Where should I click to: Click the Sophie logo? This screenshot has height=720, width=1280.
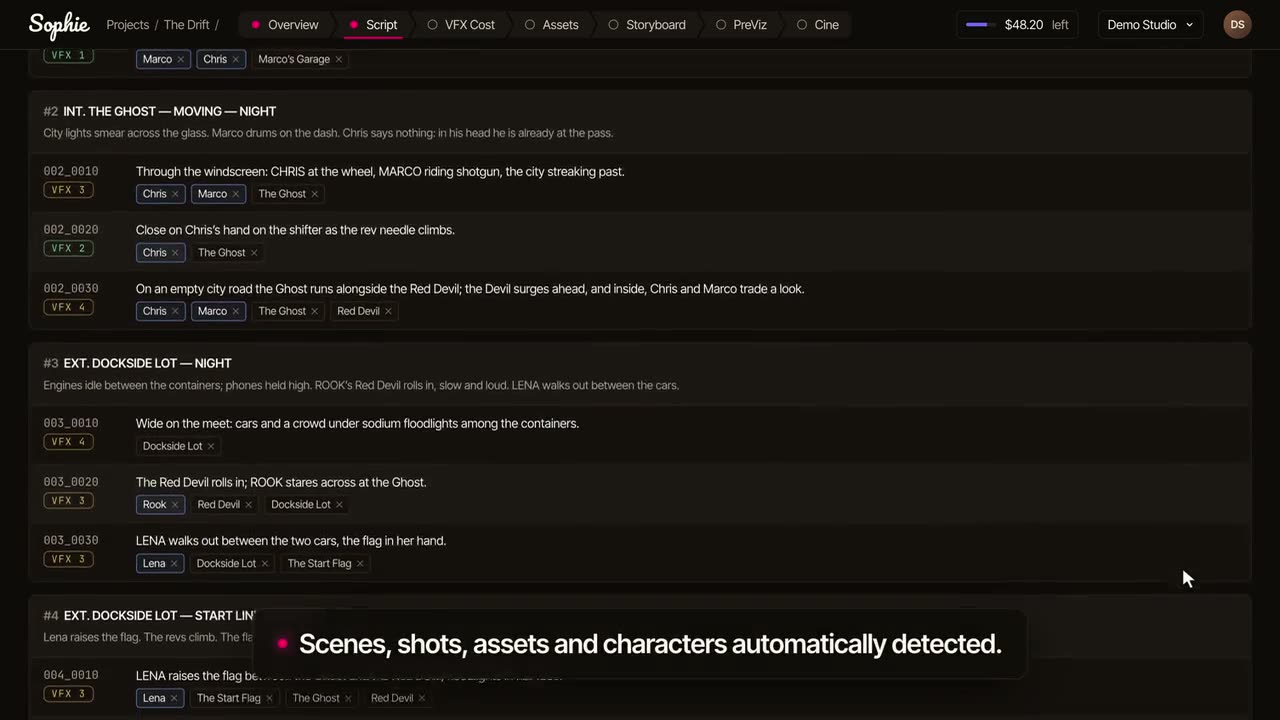(59, 25)
